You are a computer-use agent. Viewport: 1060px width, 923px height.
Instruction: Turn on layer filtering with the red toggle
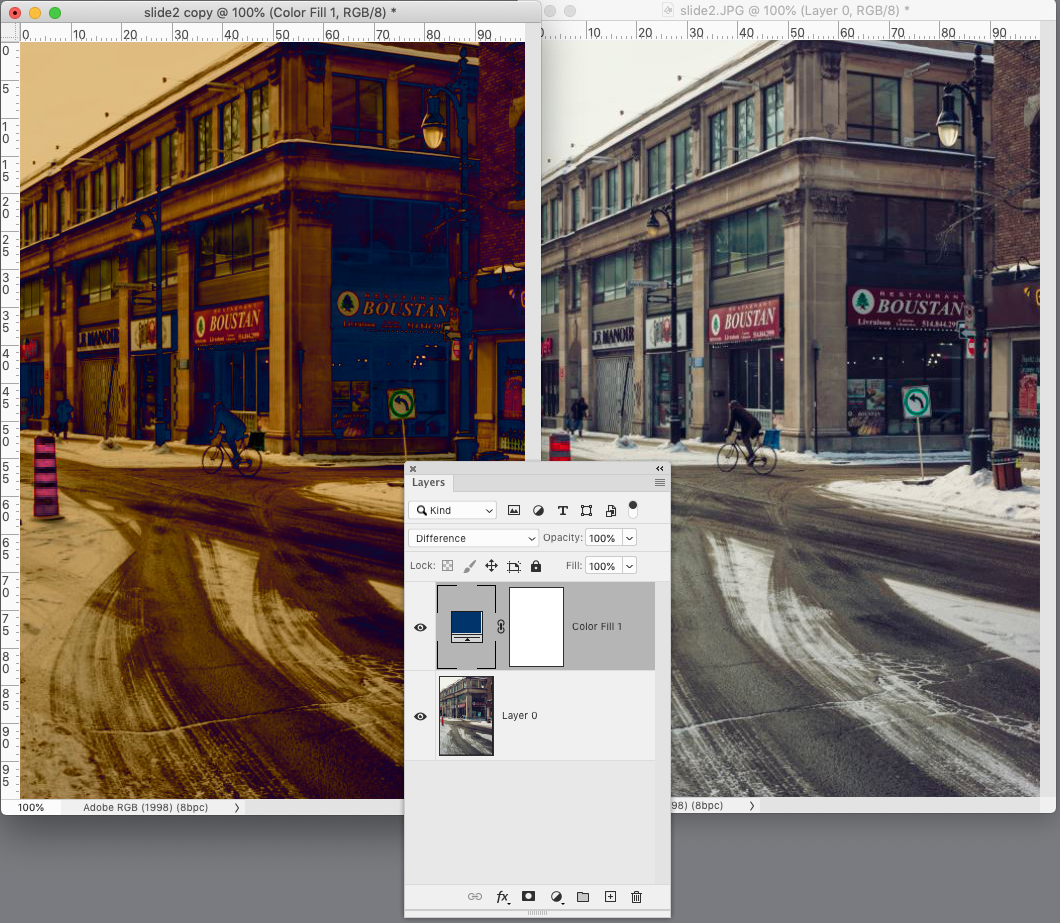pyautogui.click(x=633, y=510)
